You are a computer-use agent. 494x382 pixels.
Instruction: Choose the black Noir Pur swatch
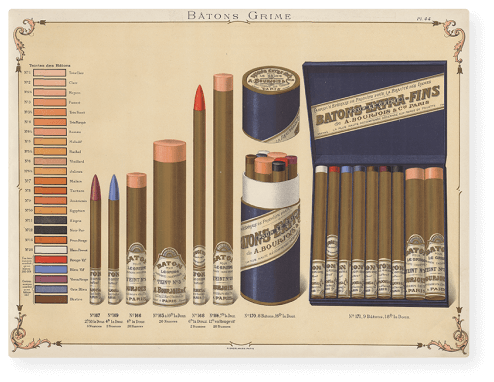tap(51, 230)
